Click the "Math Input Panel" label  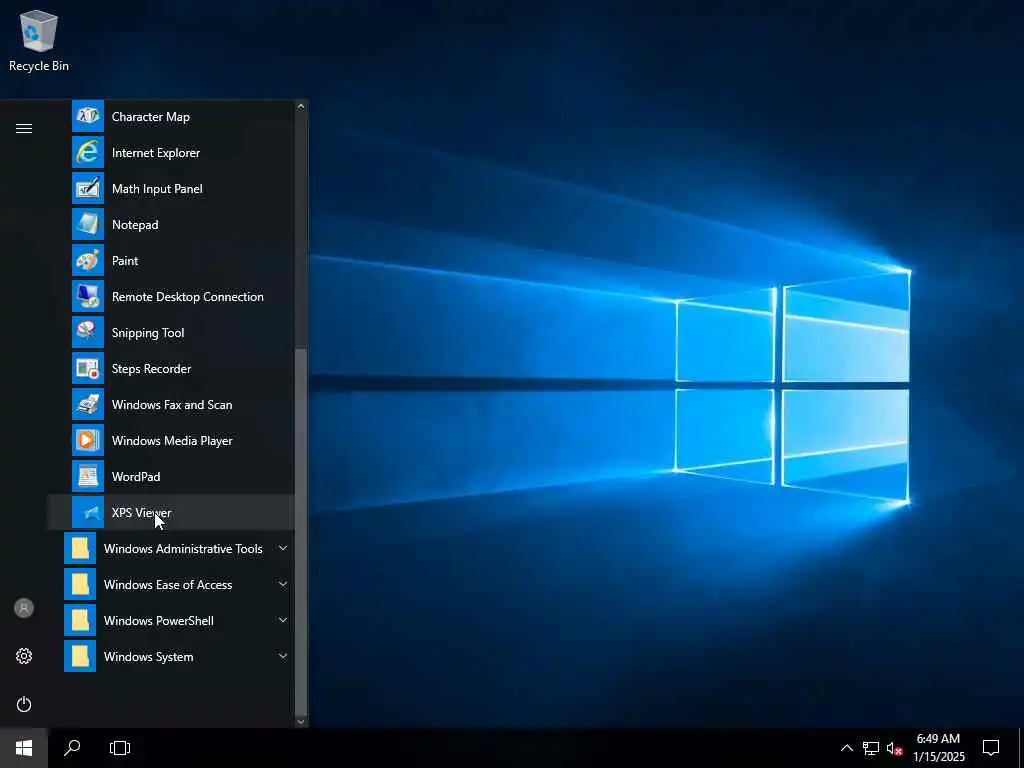point(157,189)
